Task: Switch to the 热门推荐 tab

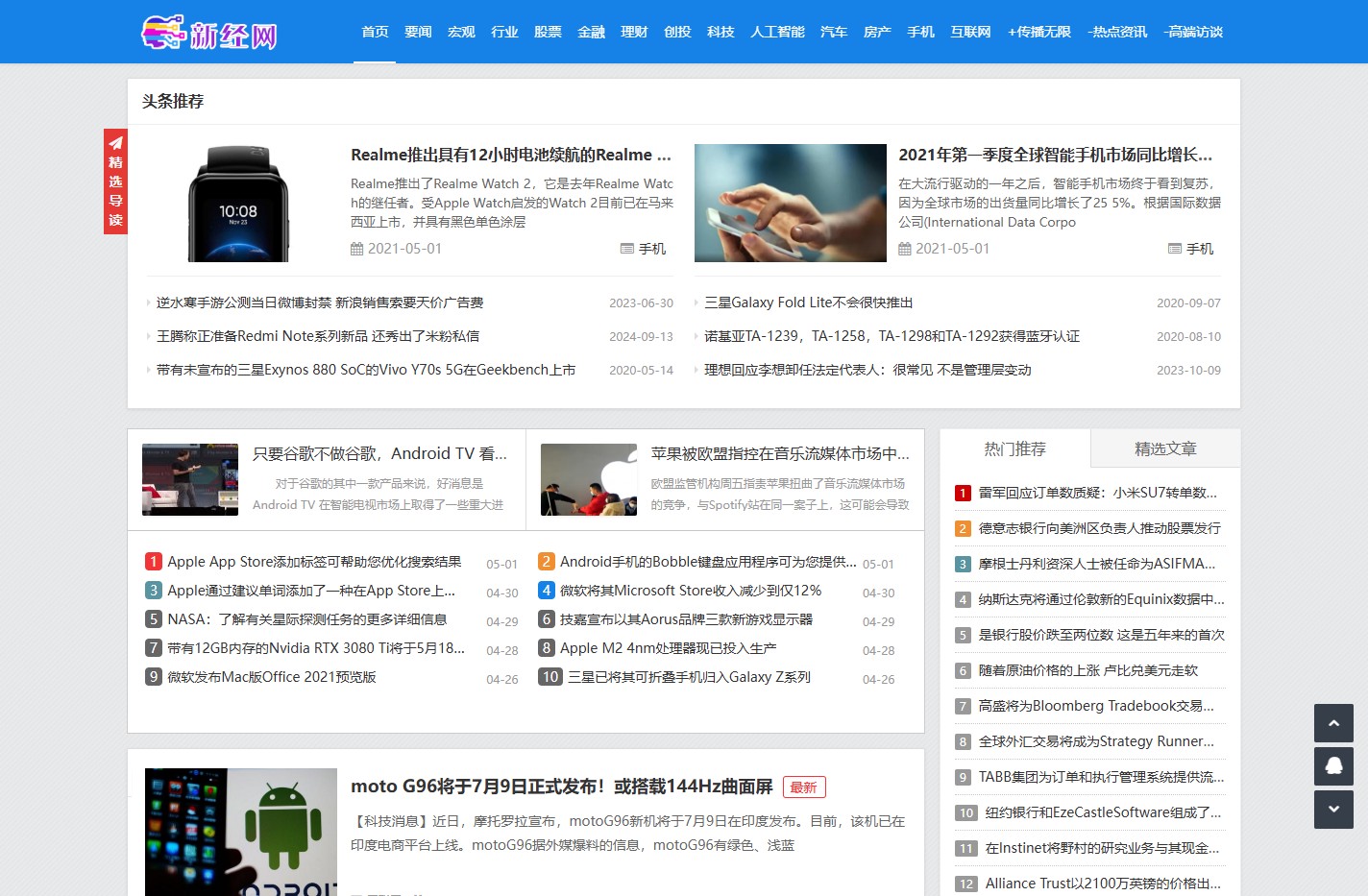Action: tap(1015, 448)
